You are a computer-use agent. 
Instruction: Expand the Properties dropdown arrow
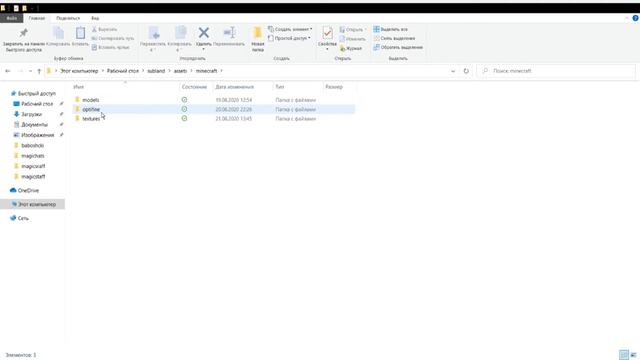tap(327, 49)
